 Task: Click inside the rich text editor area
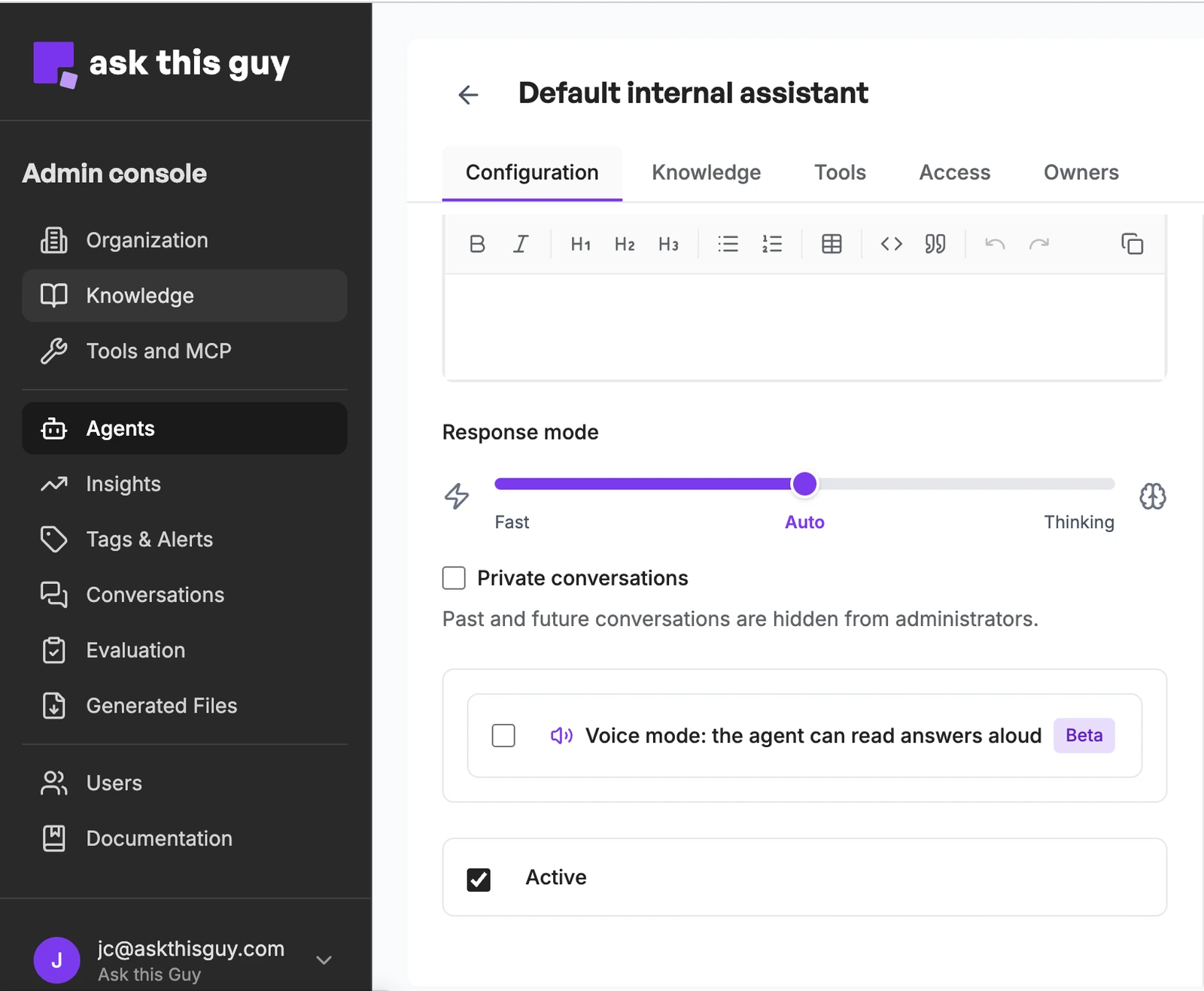tap(804, 327)
